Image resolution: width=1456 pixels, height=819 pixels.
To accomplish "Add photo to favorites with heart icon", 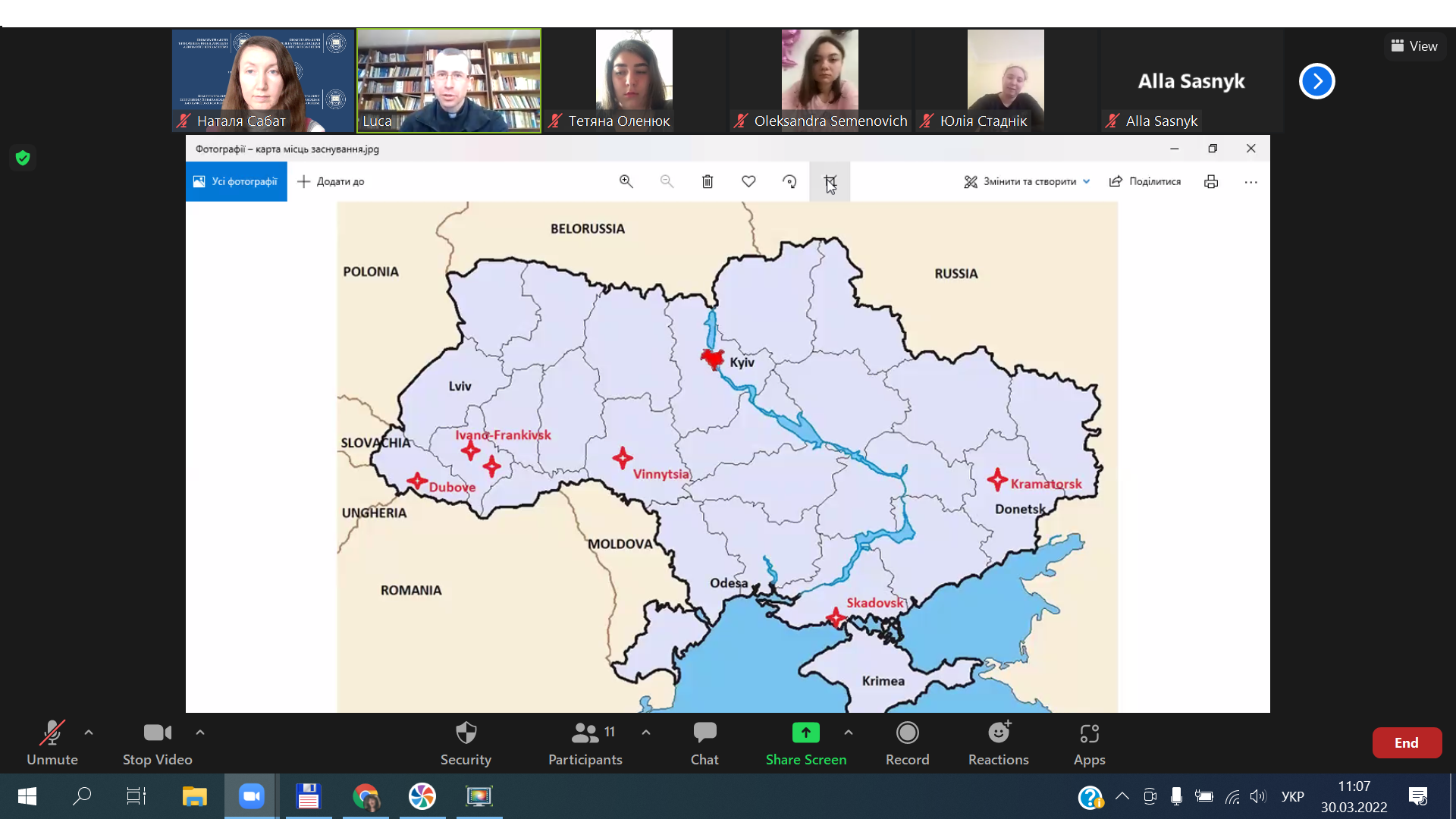I will point(748,181).
